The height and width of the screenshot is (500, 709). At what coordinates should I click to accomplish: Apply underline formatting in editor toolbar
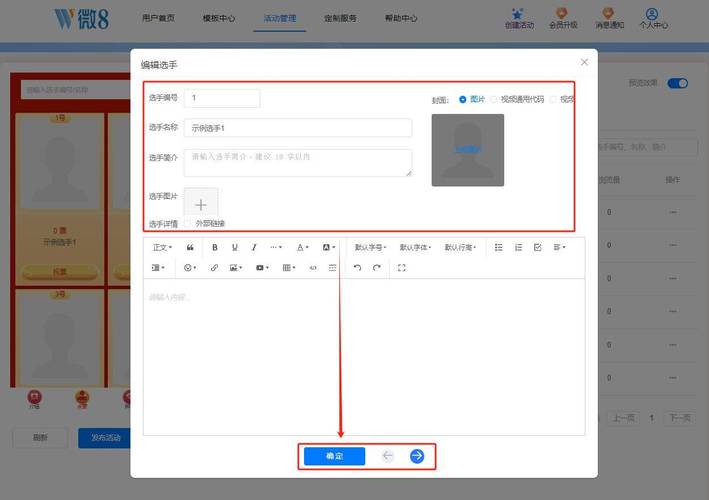click(235, 247)
